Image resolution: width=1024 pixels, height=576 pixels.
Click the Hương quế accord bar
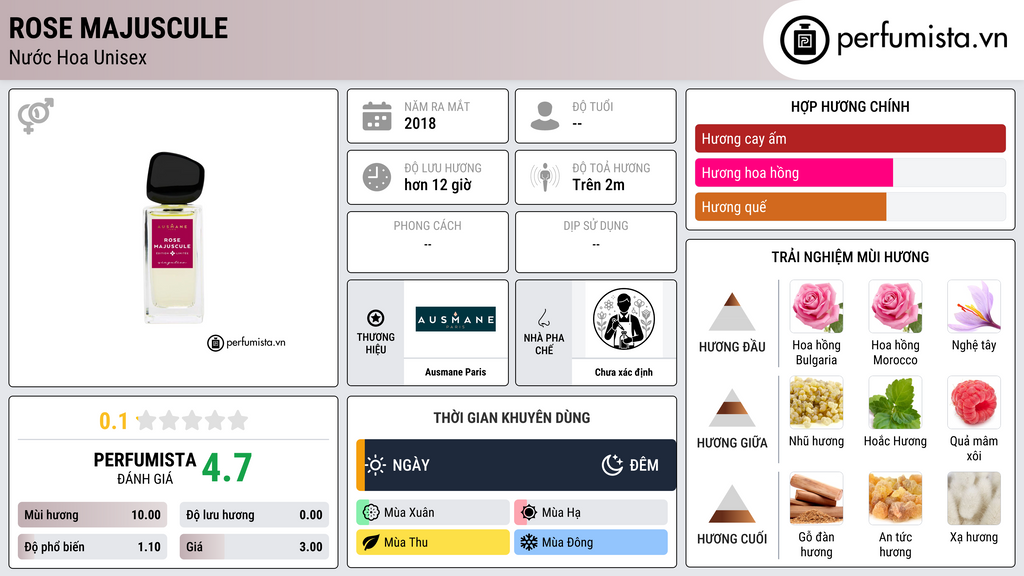point(850,207)
